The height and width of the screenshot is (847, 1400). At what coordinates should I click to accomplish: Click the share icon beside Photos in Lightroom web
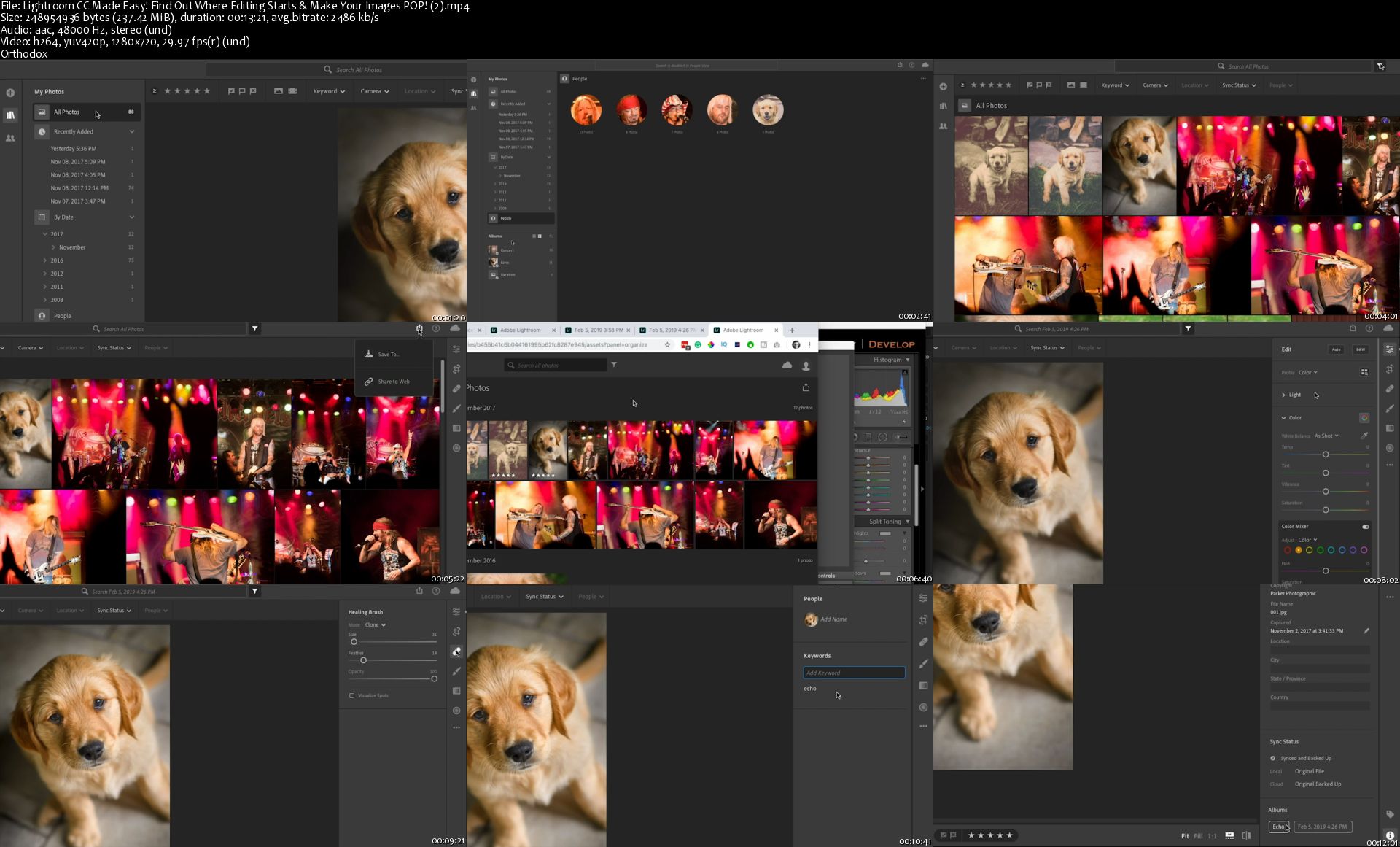[806, 387]
